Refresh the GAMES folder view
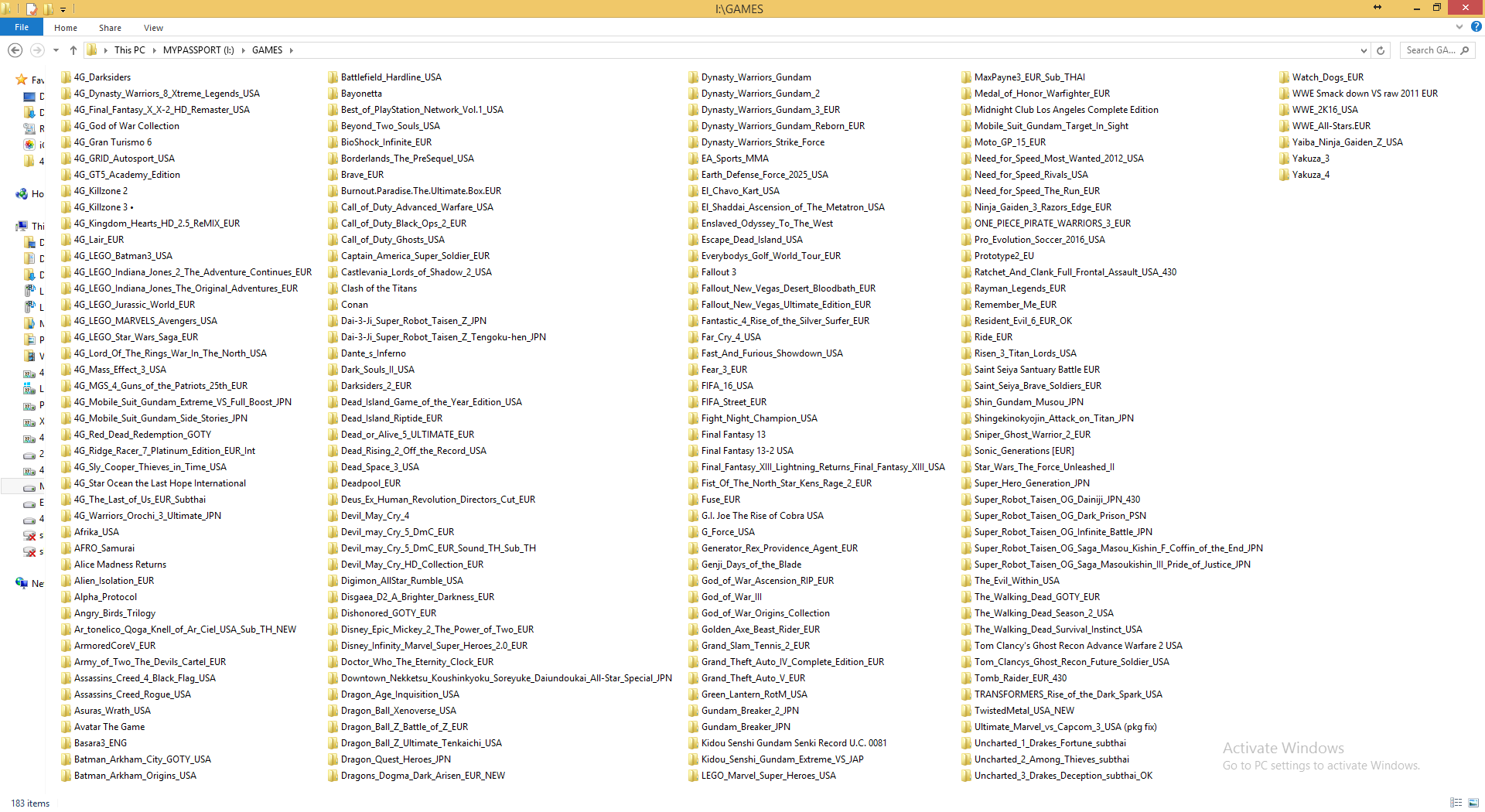Screen dimensions: 1485x812 1381,50
